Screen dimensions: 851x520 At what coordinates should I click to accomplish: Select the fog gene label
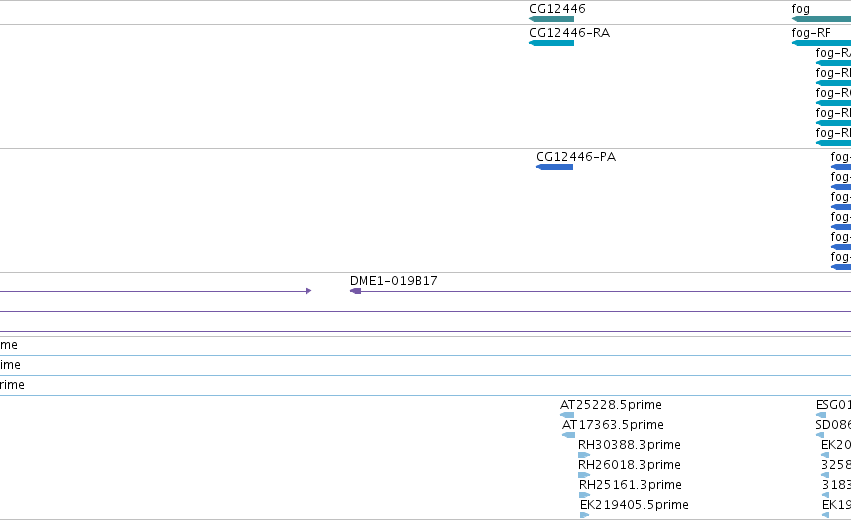pos(801,9)
